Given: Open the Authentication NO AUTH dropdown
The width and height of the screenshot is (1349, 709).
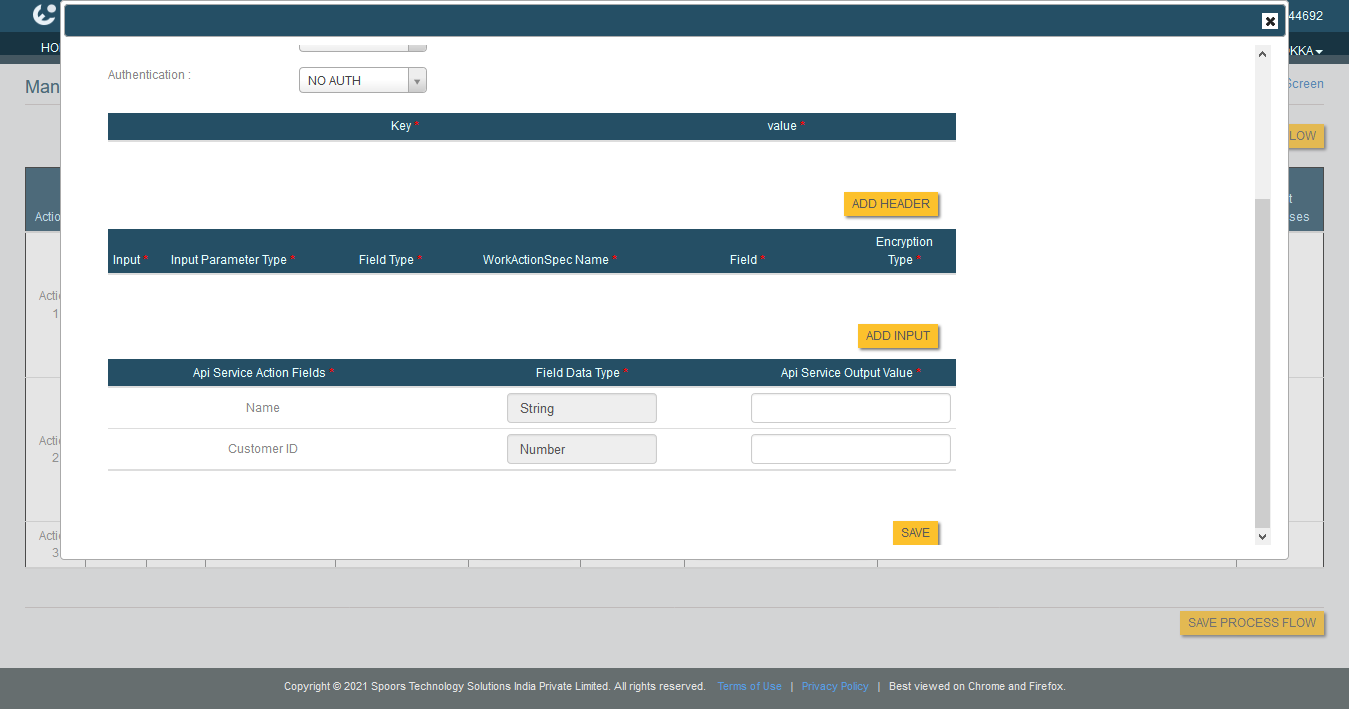Looking at the screenshot, I should click(x=362, y=80).
